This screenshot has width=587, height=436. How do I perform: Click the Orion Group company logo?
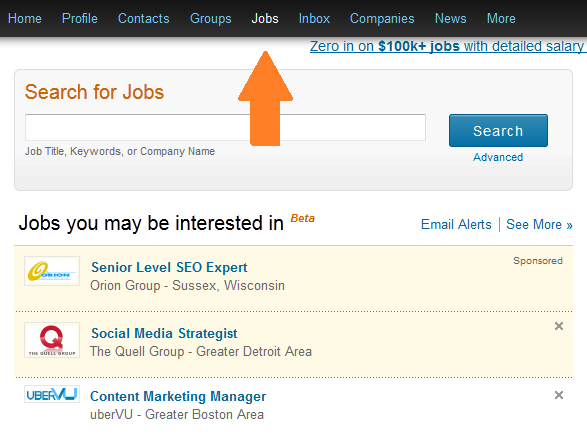click(52, 271)
